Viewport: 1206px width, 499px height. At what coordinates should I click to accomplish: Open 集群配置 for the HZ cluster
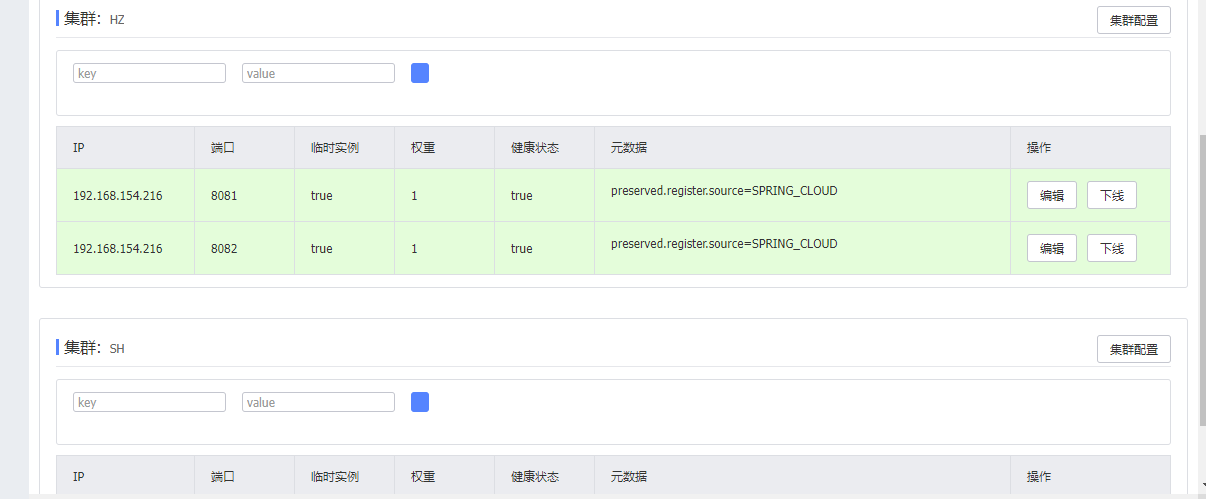[1134, 20]
